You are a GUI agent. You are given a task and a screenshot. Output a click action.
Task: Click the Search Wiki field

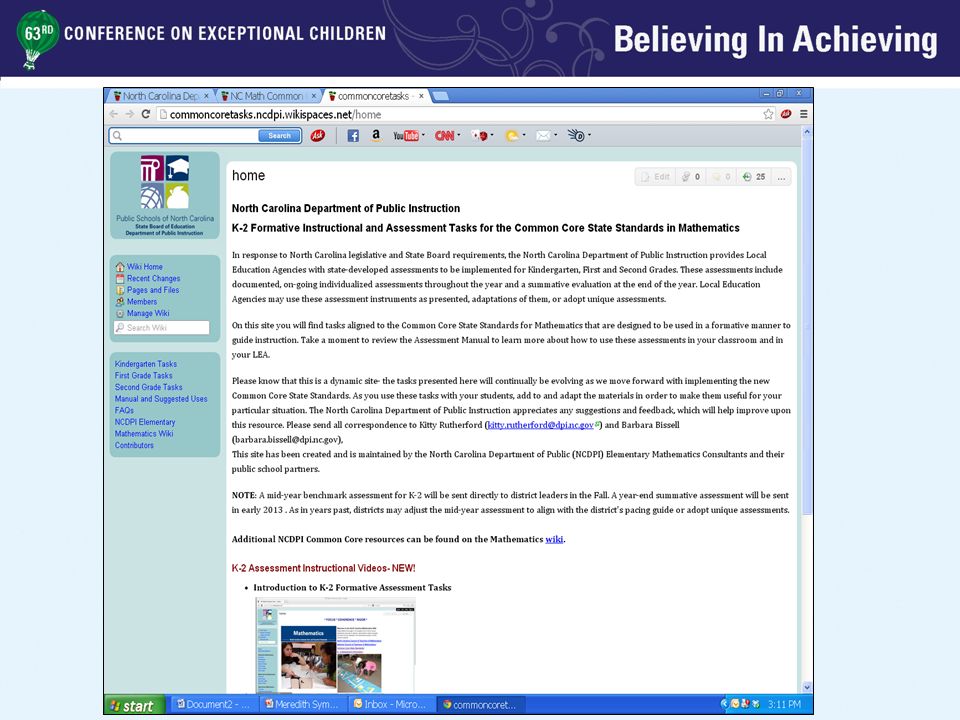point(162,328)
